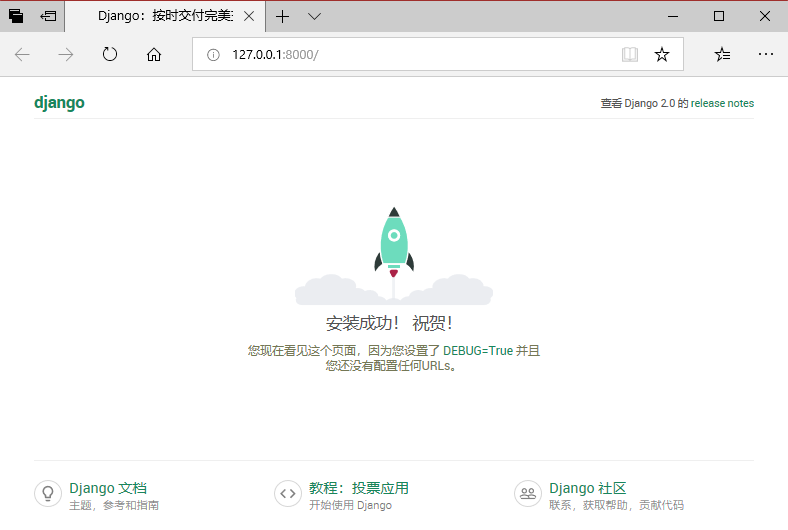This screenshot has width=788, height=530.
Task: Click the 主题，参考和指南 subtitle text
Action: pos(114,505)
